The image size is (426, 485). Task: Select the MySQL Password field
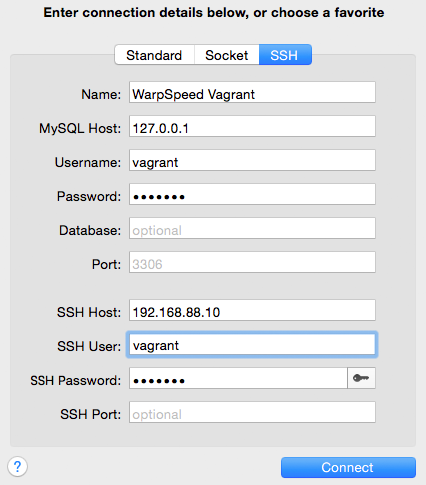pyautogui.click(x=252, y=194)
